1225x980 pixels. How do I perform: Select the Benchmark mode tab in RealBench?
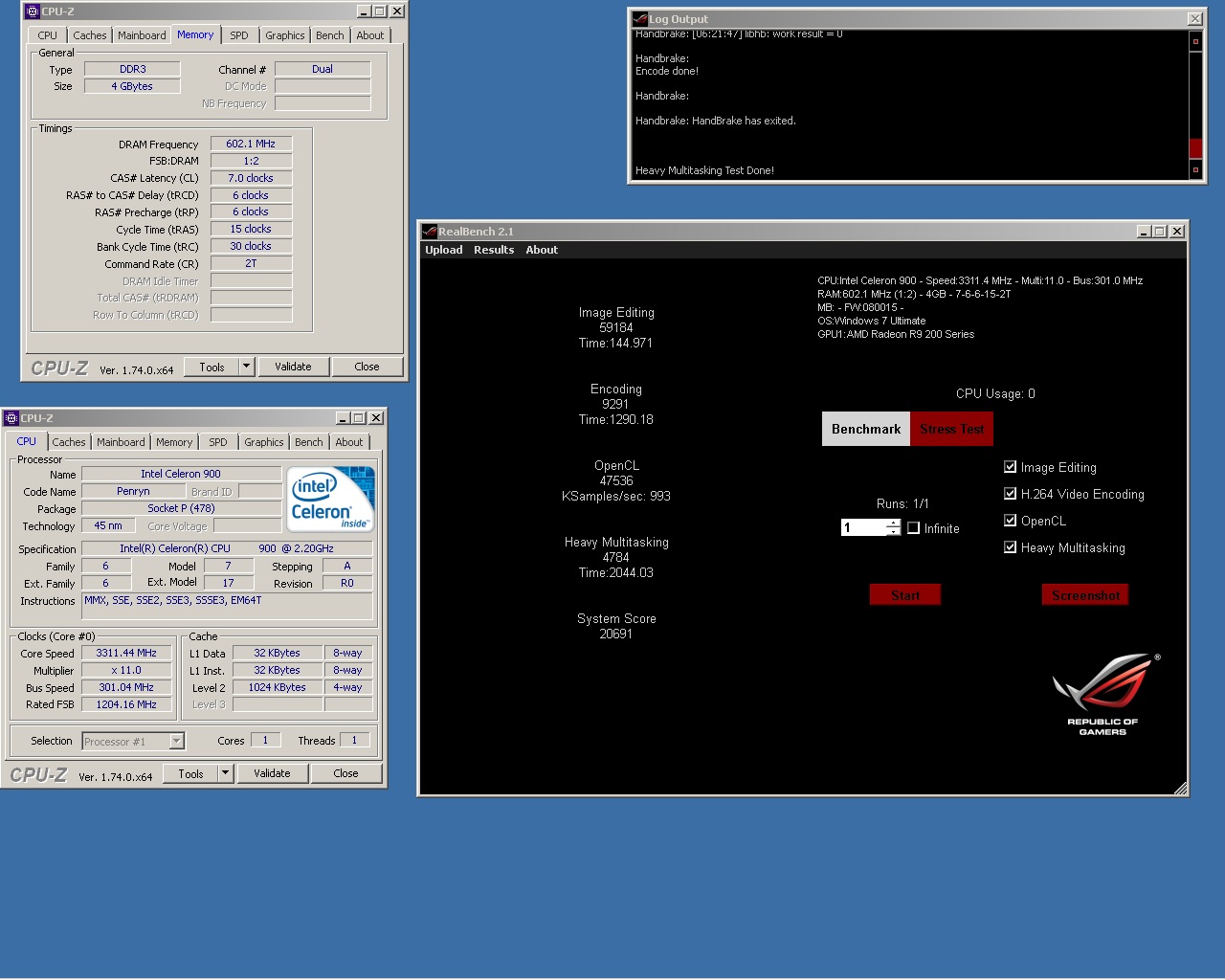(866, 429)
